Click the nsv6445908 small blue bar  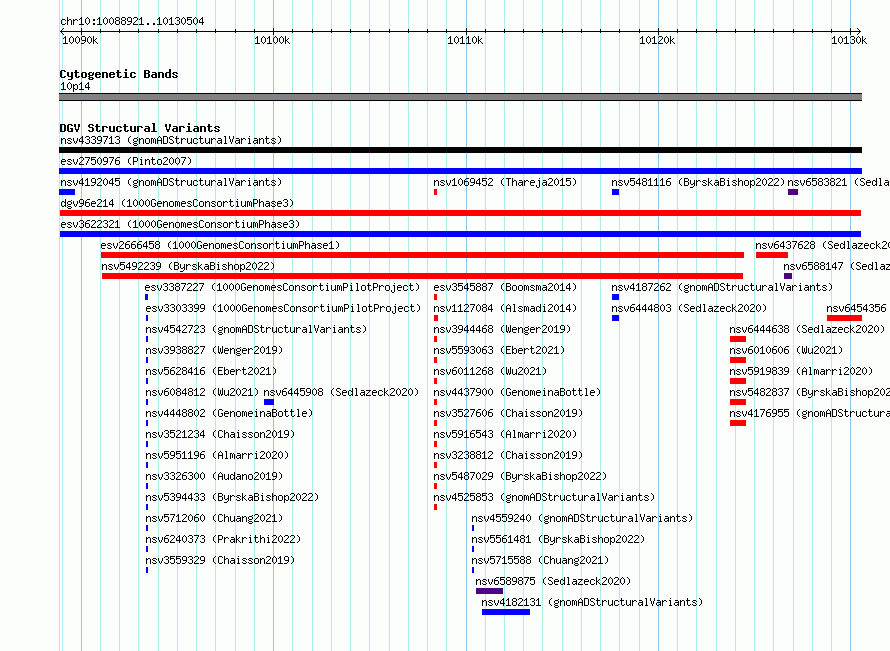[269, 402]
